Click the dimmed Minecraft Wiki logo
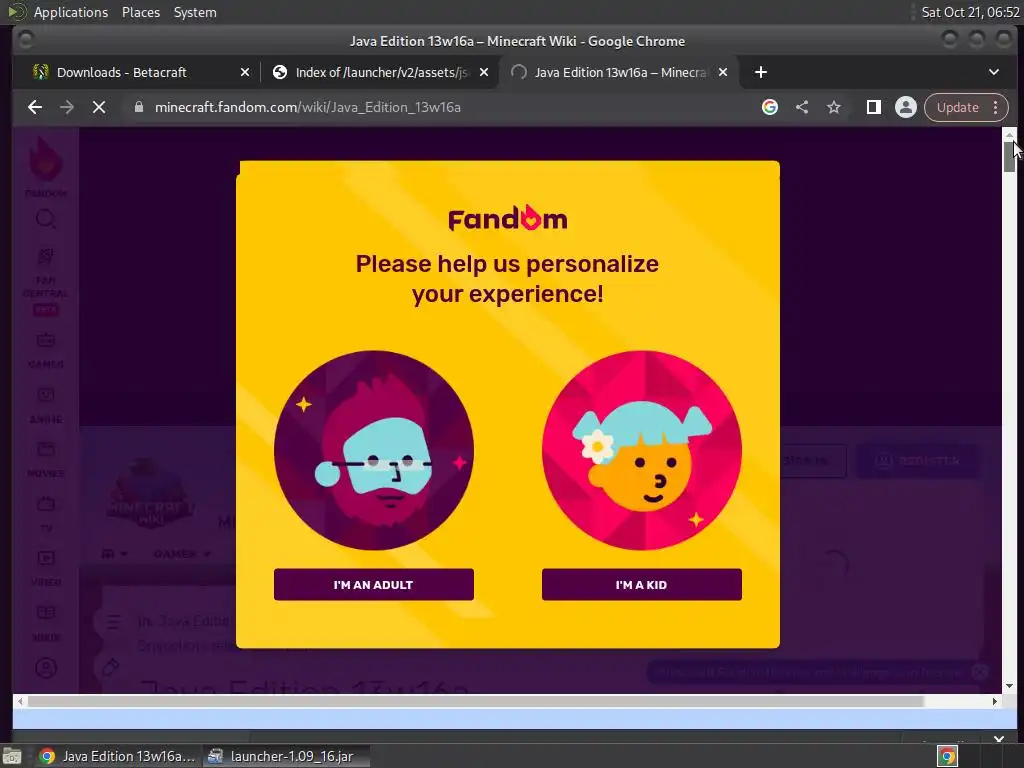The height and width of the screenshot is (768, 1024). [149, 495]
